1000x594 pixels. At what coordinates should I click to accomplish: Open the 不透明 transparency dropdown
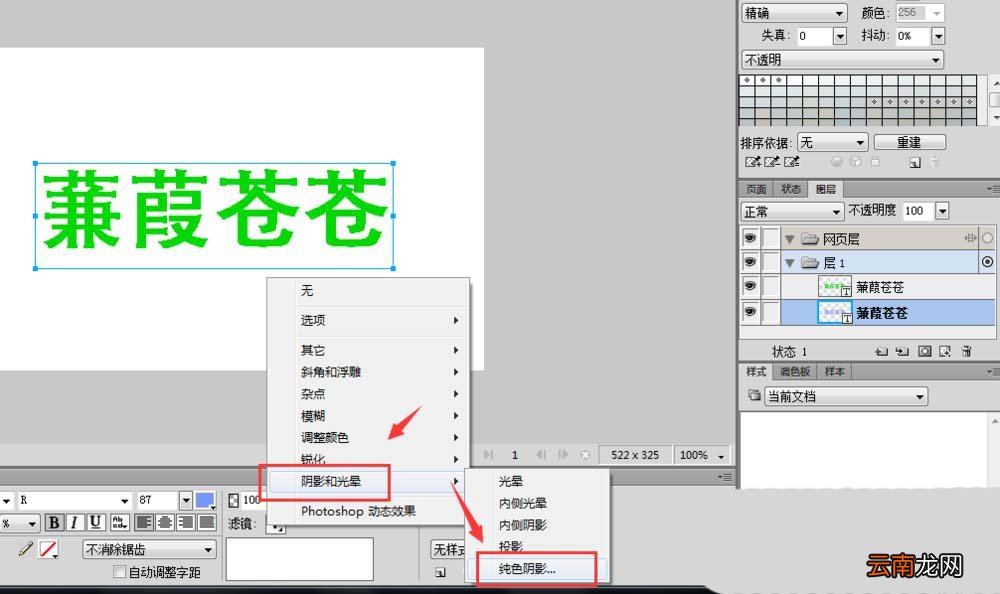click(842, 59)
